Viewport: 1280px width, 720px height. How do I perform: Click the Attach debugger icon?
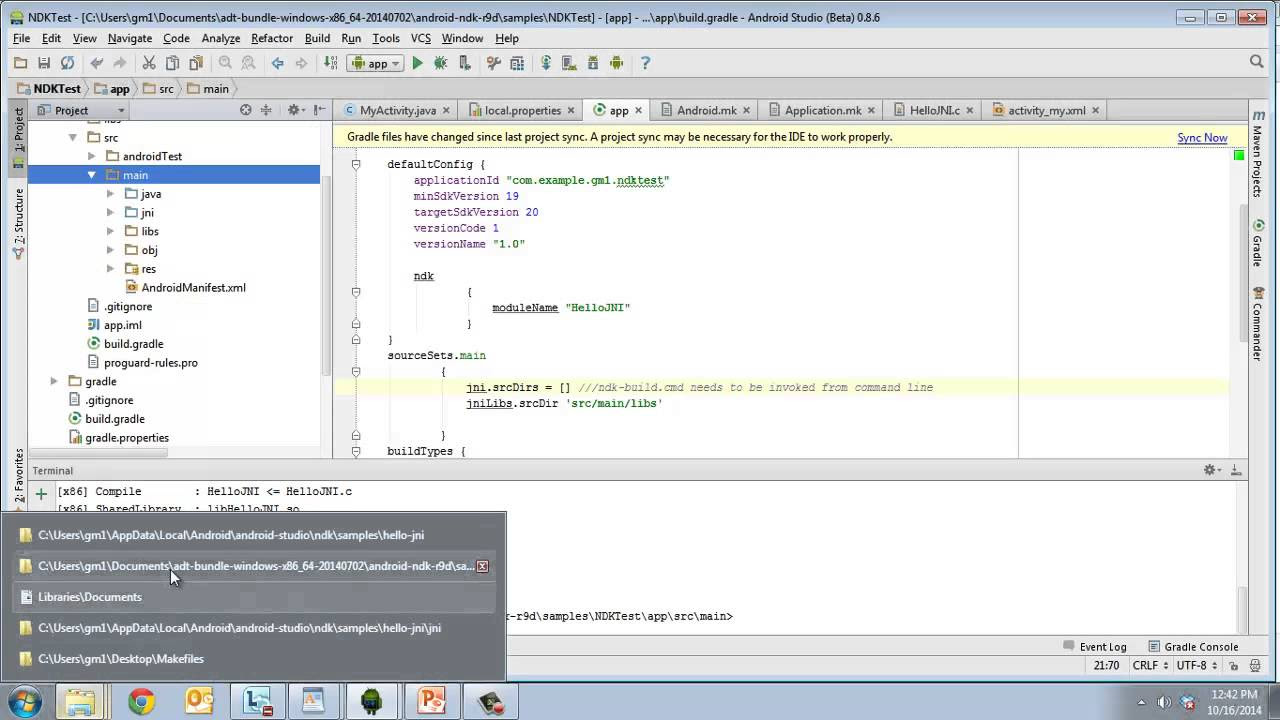[x=464, y=63]
